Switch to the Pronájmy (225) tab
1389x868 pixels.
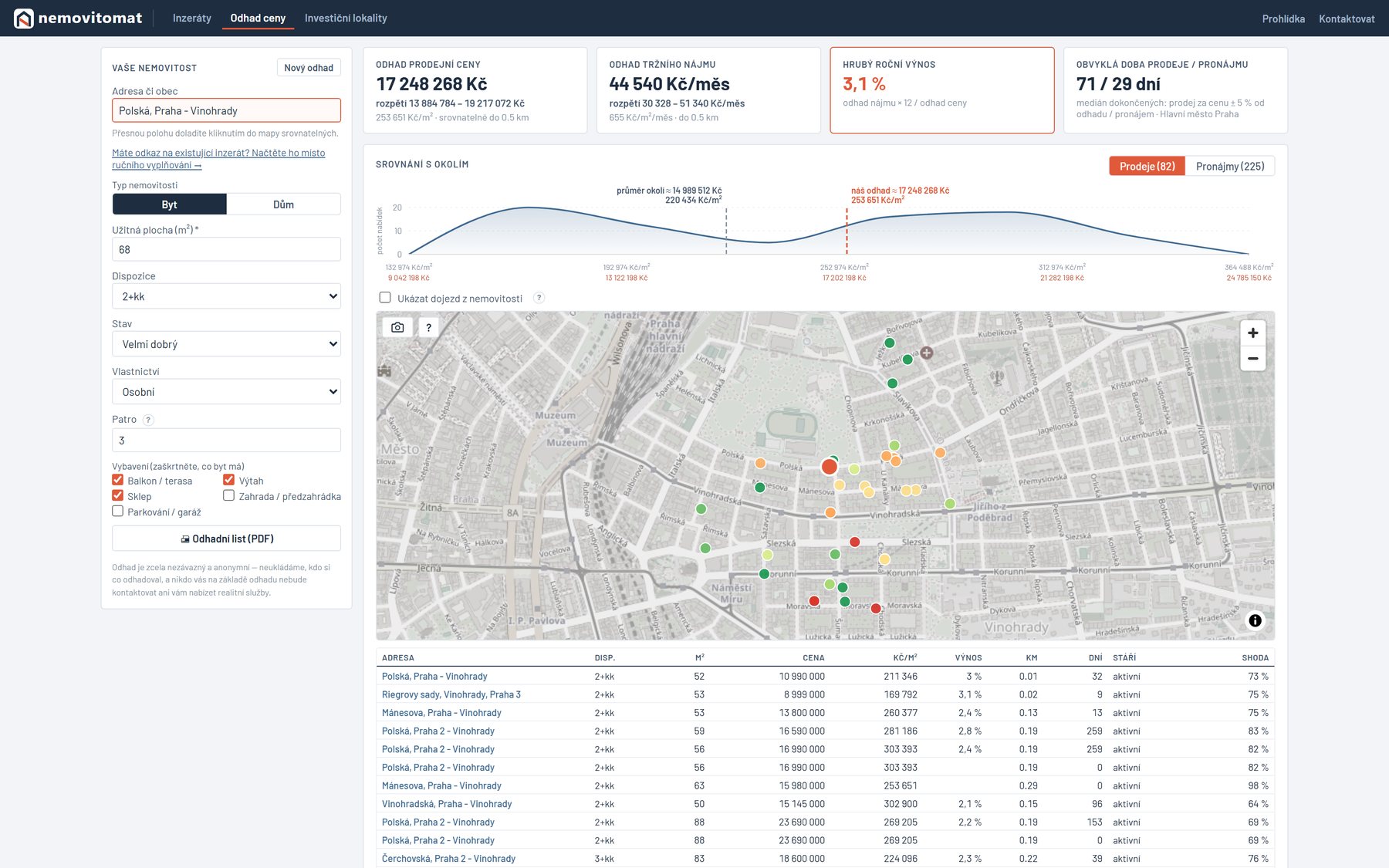coord(1229,166)
